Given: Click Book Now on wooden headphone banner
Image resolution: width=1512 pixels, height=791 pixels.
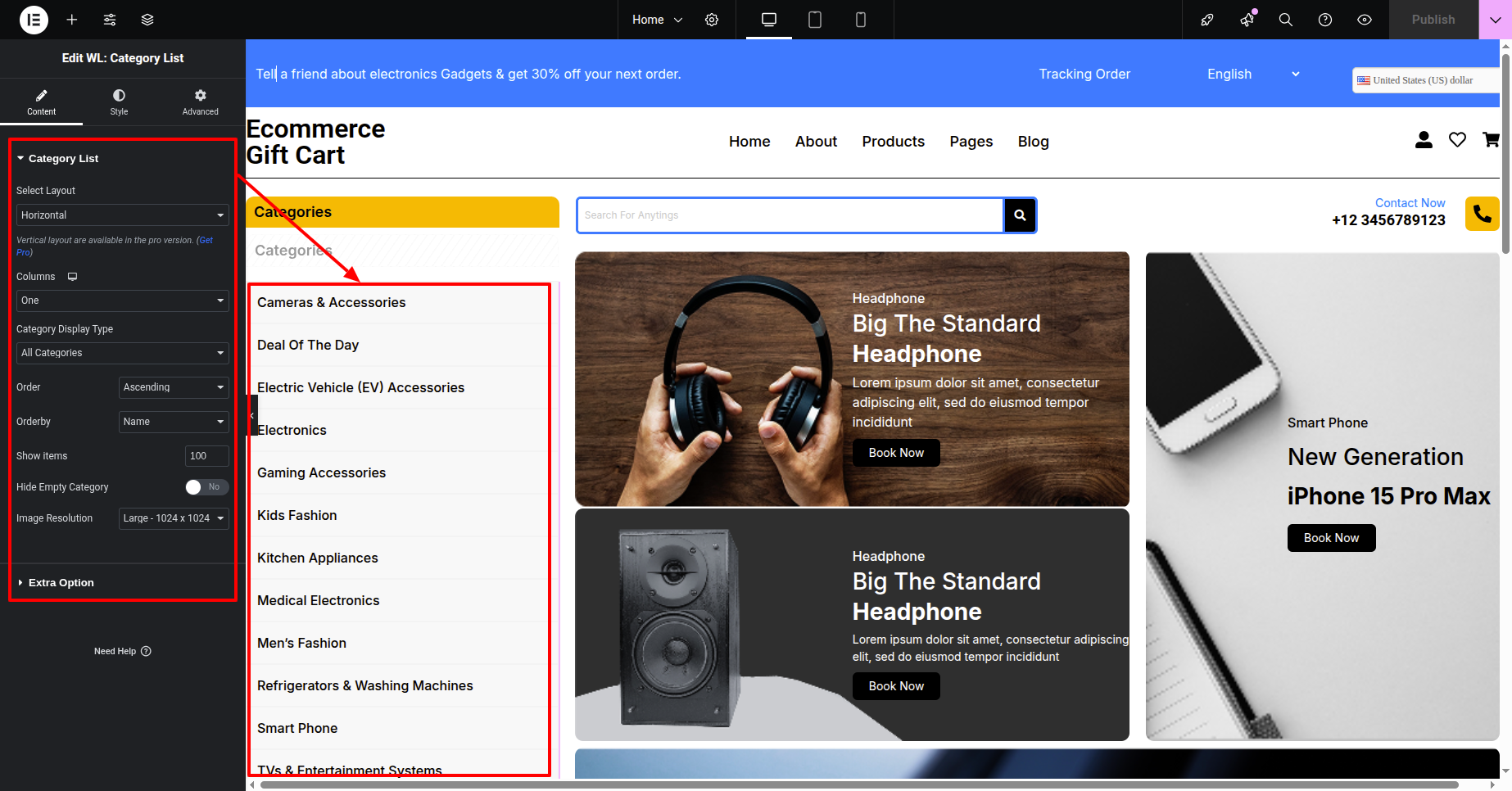Looking at the screenshot, I should coord(896,453).
